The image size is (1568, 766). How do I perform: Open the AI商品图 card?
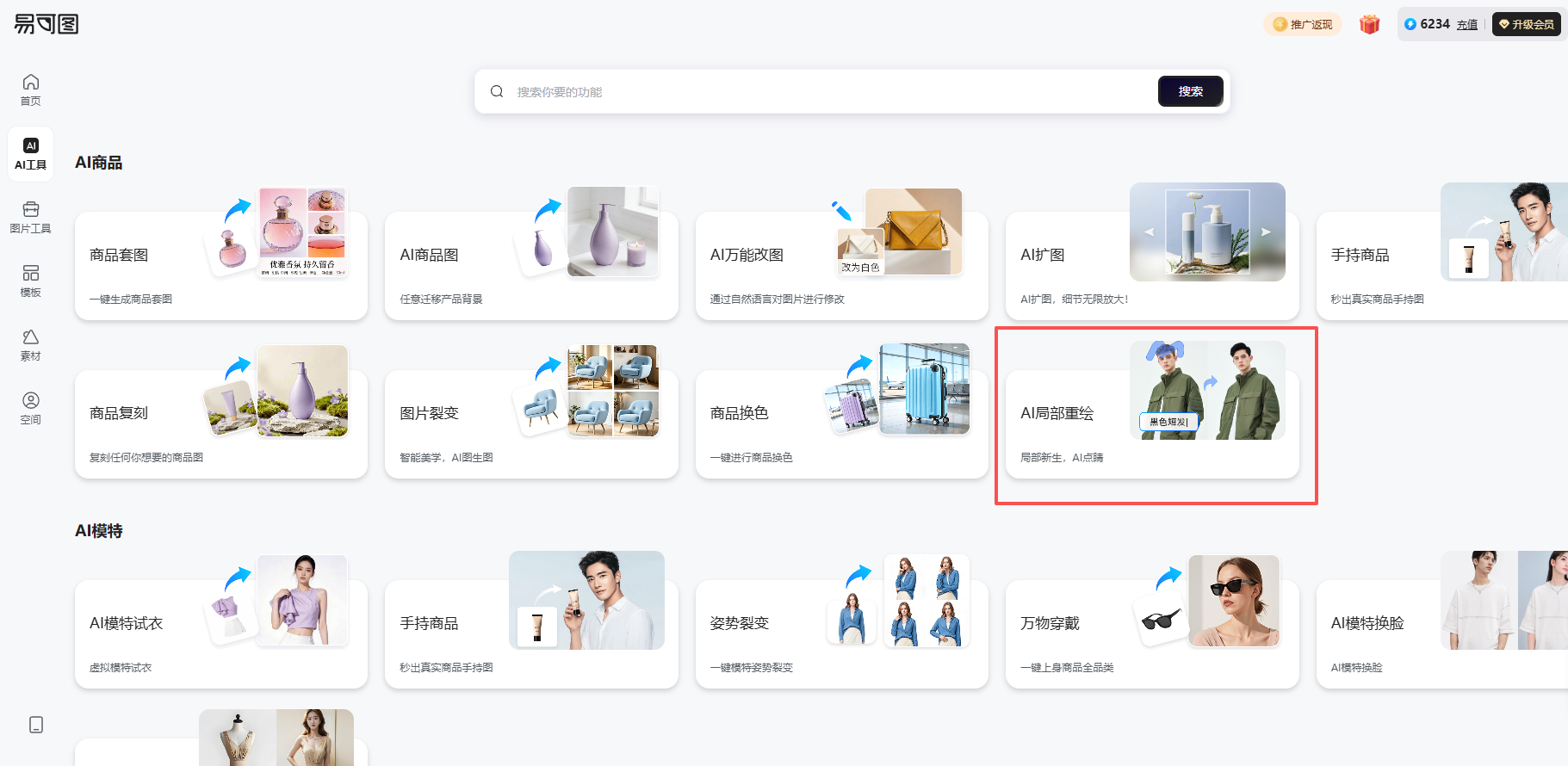pos(531,266)
